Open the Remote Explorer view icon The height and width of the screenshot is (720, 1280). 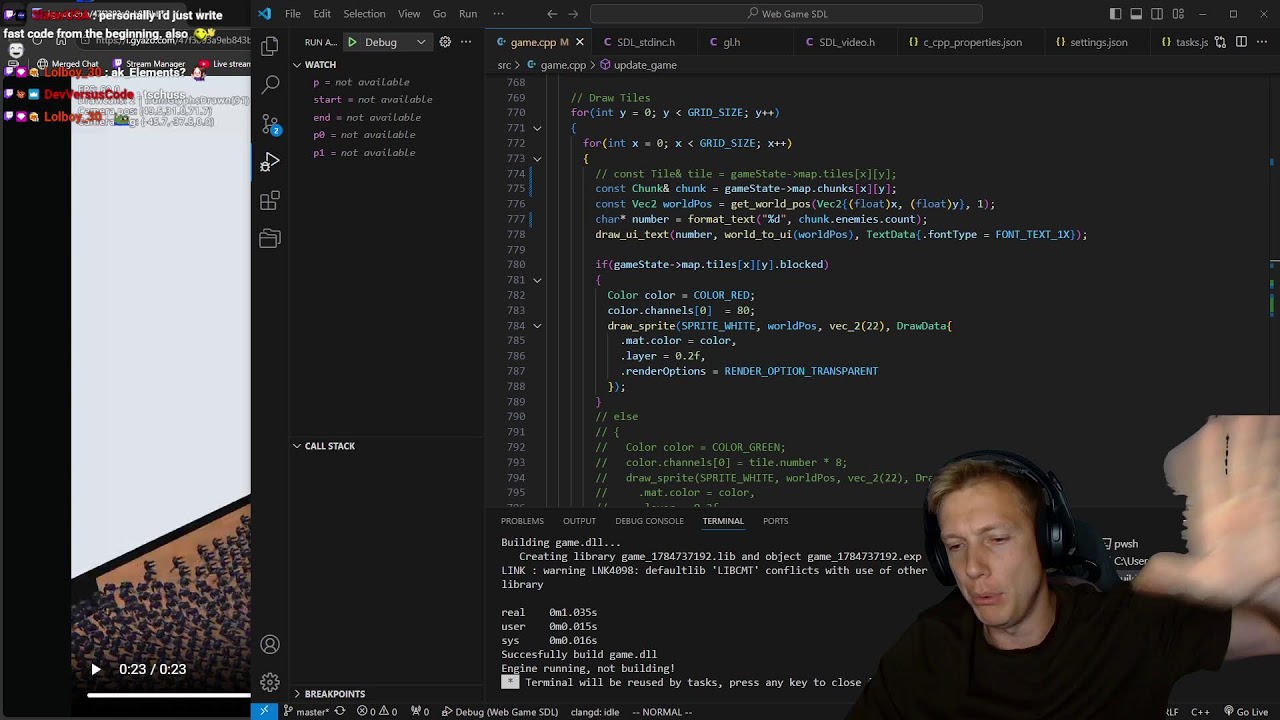[x=270, y=239]
